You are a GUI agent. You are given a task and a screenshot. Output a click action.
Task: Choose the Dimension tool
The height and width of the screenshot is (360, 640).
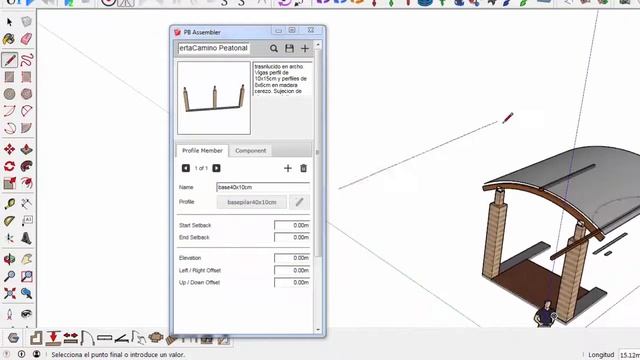(26, 204)
